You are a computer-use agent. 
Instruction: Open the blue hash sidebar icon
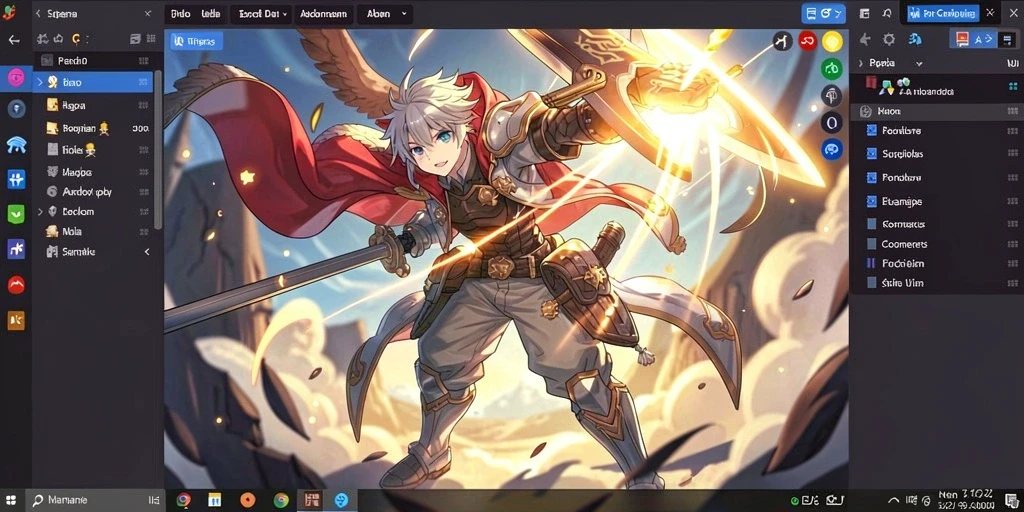(x=16, y=179)
